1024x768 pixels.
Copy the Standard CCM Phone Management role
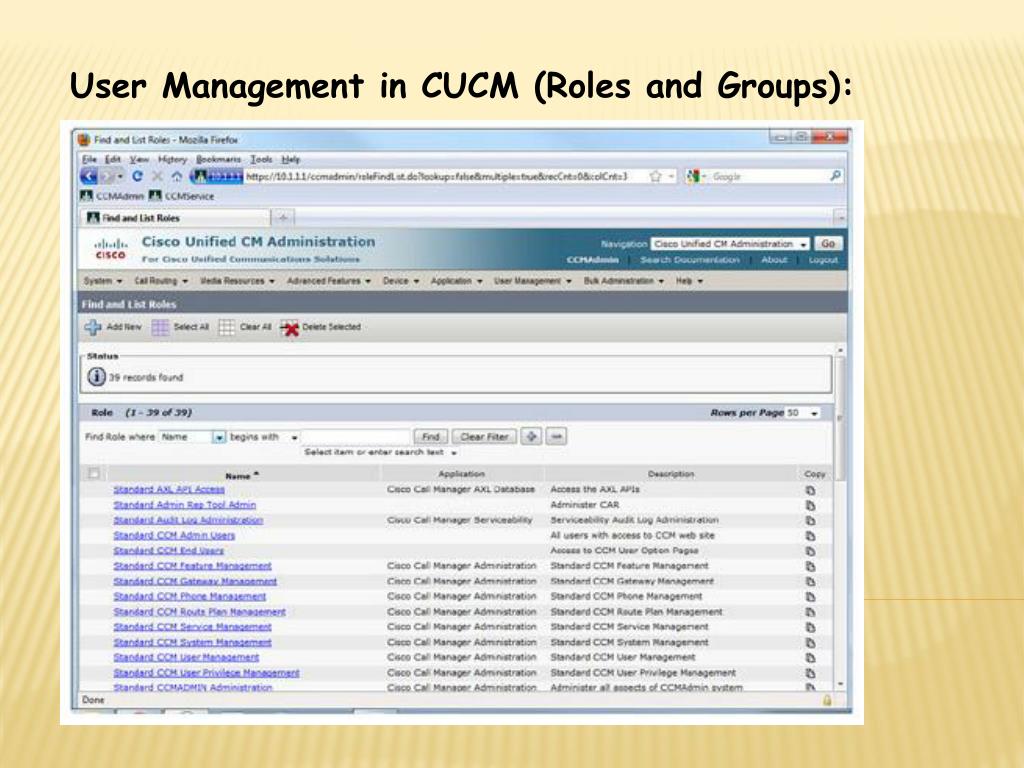810,597
